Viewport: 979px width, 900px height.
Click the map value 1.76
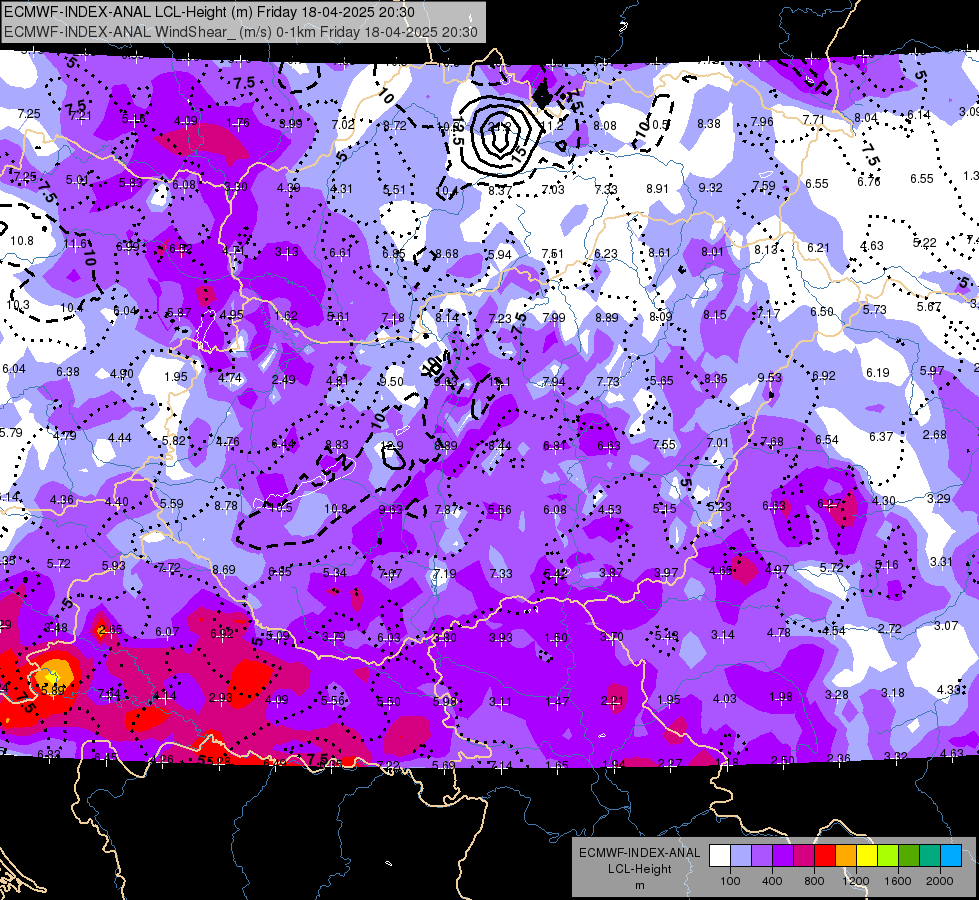(238, 122)
